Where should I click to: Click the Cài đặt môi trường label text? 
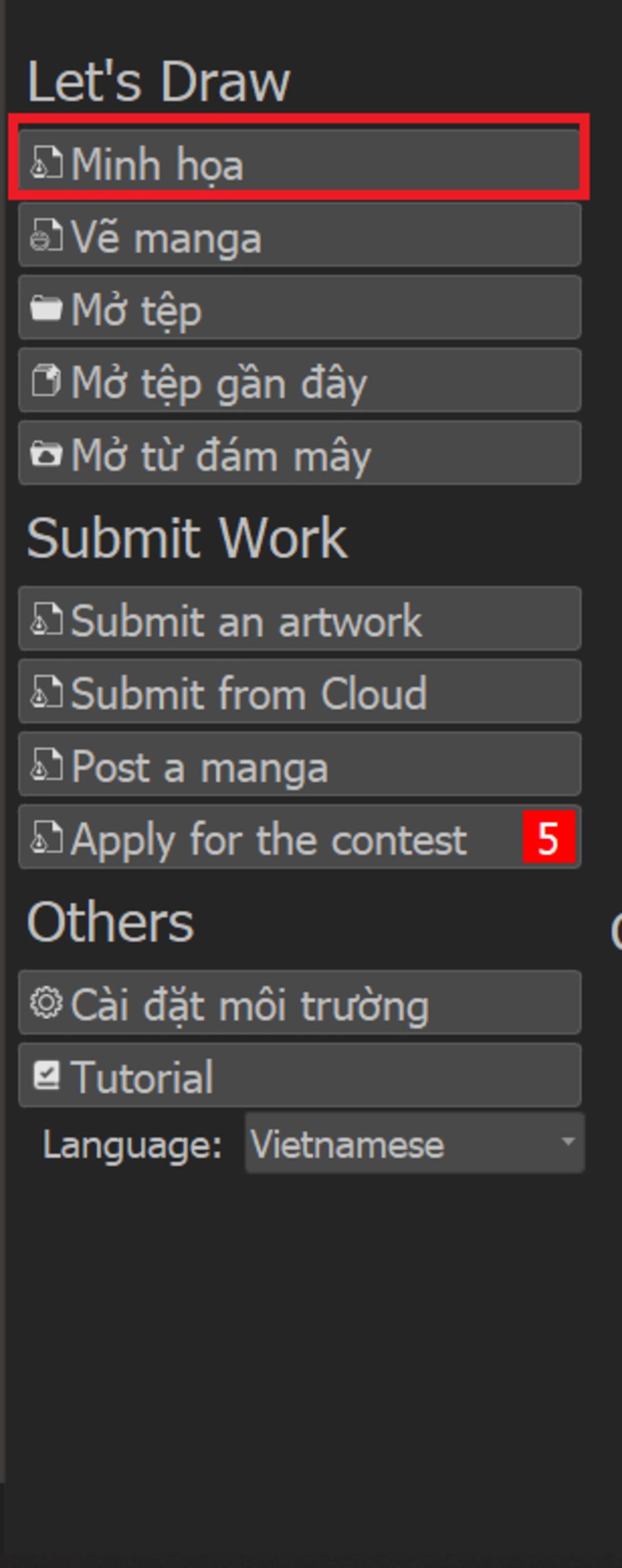(250, 1006)
